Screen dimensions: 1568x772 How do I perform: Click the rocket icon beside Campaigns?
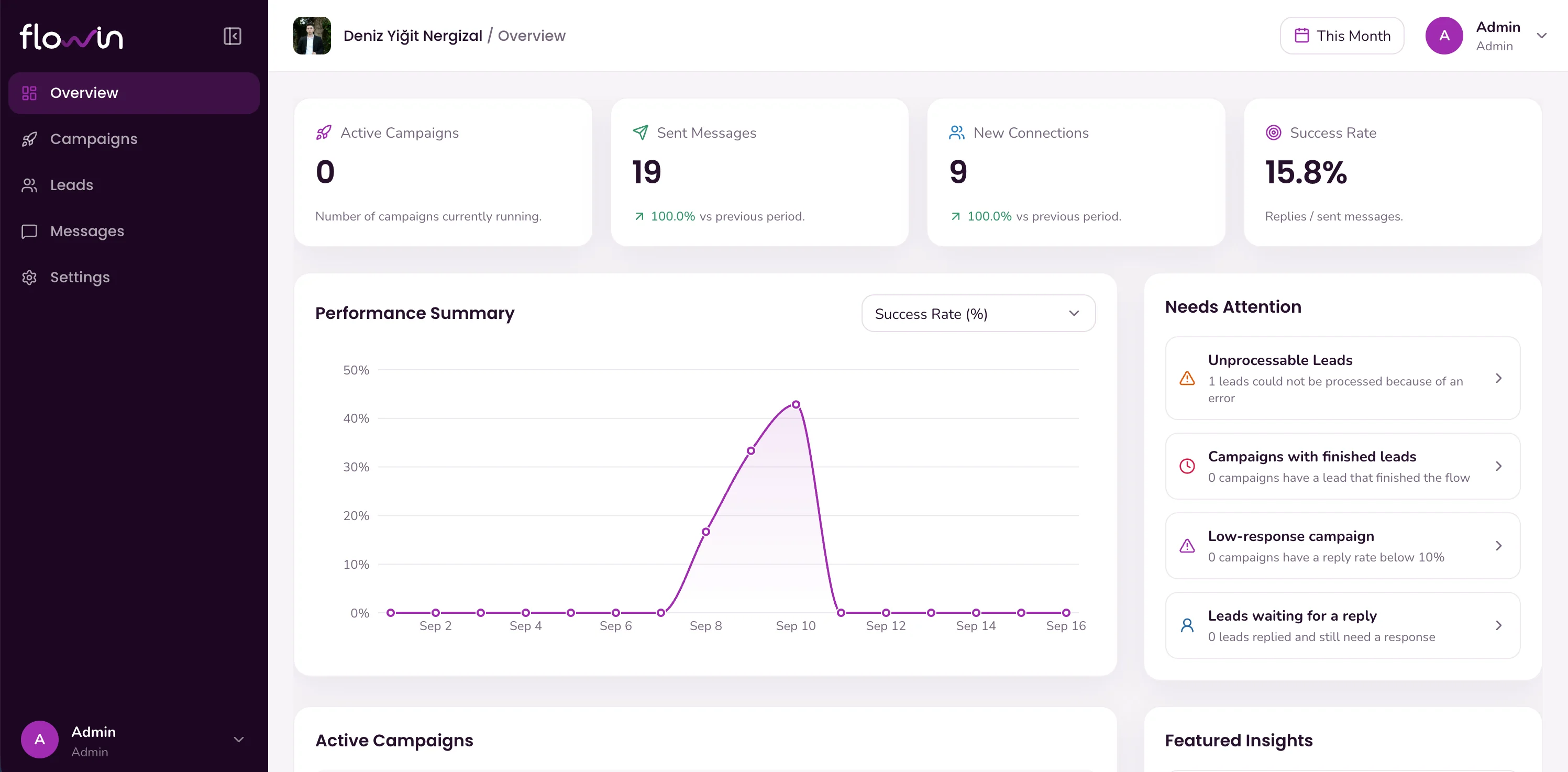pos(29,139)
